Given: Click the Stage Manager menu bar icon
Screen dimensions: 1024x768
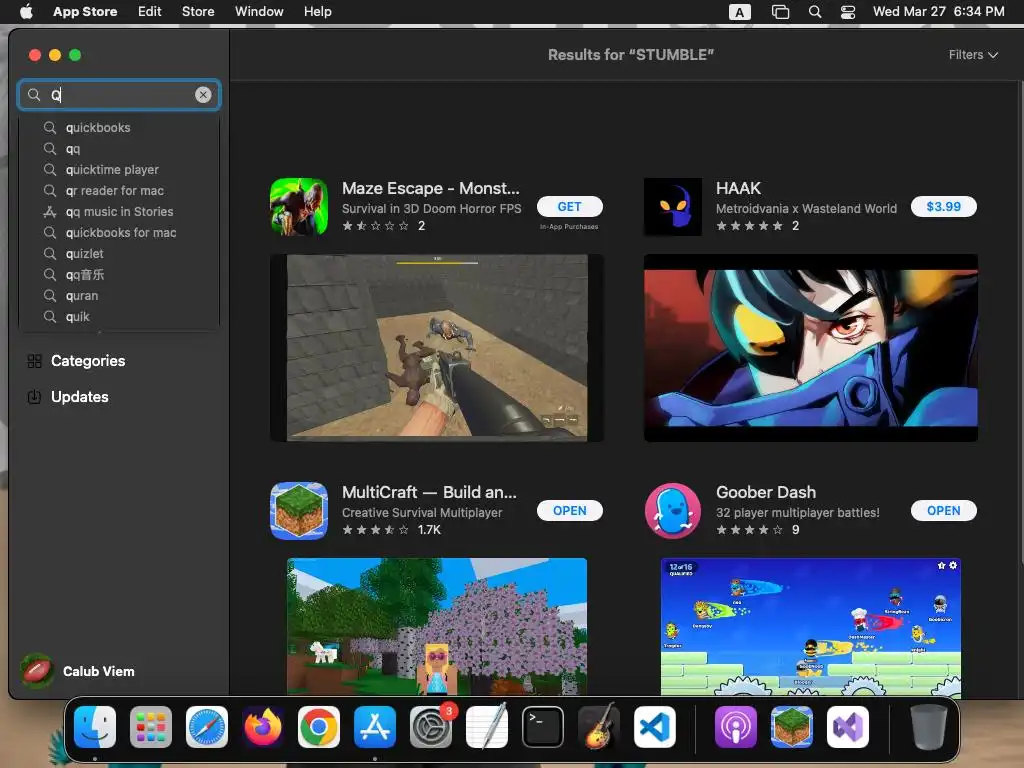Looking at the screenshot, I should [780, 12].
